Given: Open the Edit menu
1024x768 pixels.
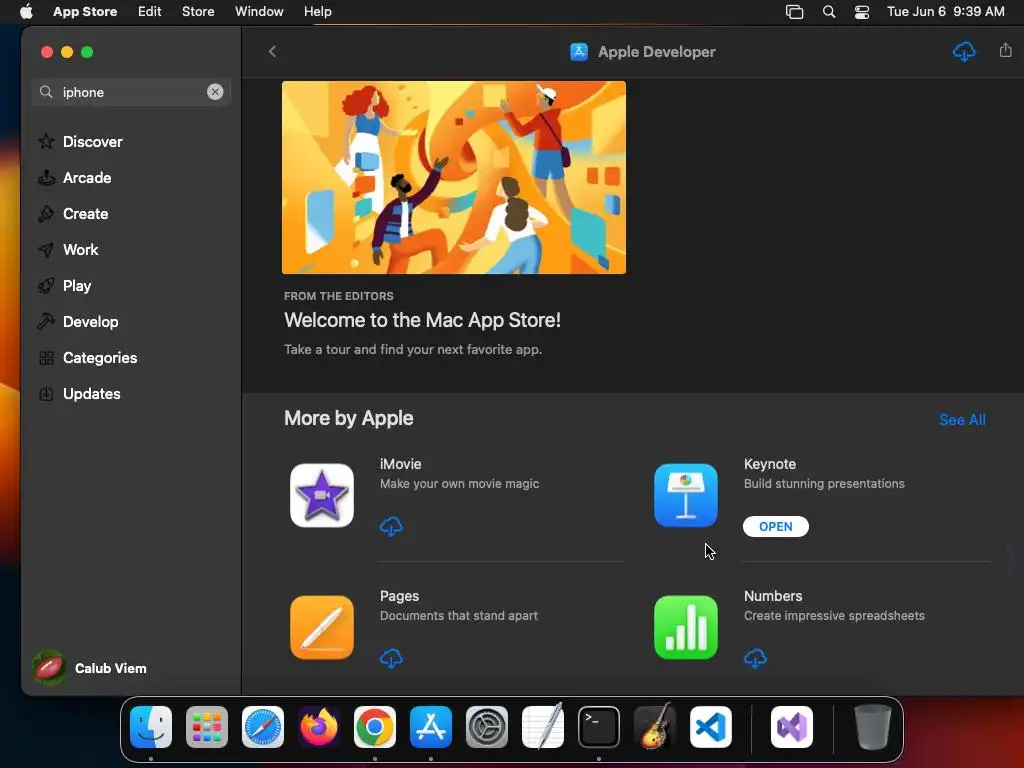Looking at the screenshot, I should click(150, 12).
